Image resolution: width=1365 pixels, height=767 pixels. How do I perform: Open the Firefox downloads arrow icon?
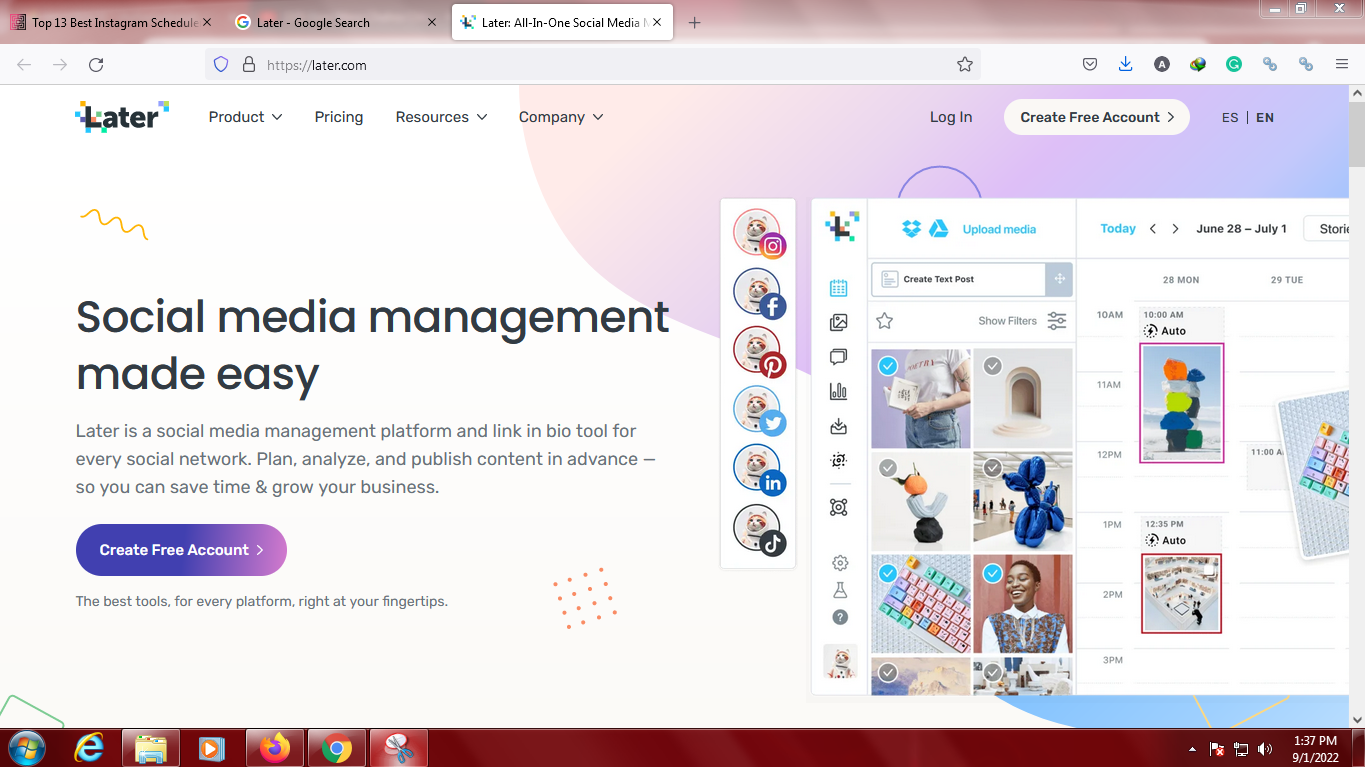[1125, 64]
